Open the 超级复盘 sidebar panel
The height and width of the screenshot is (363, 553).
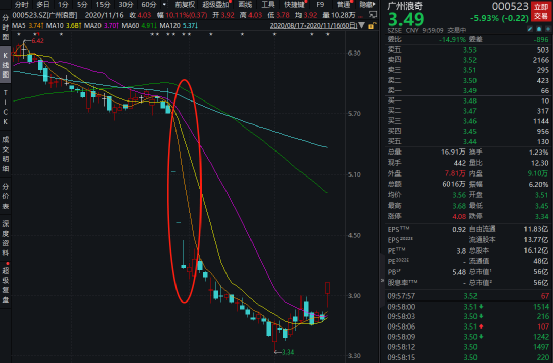(x=6, y=285)
